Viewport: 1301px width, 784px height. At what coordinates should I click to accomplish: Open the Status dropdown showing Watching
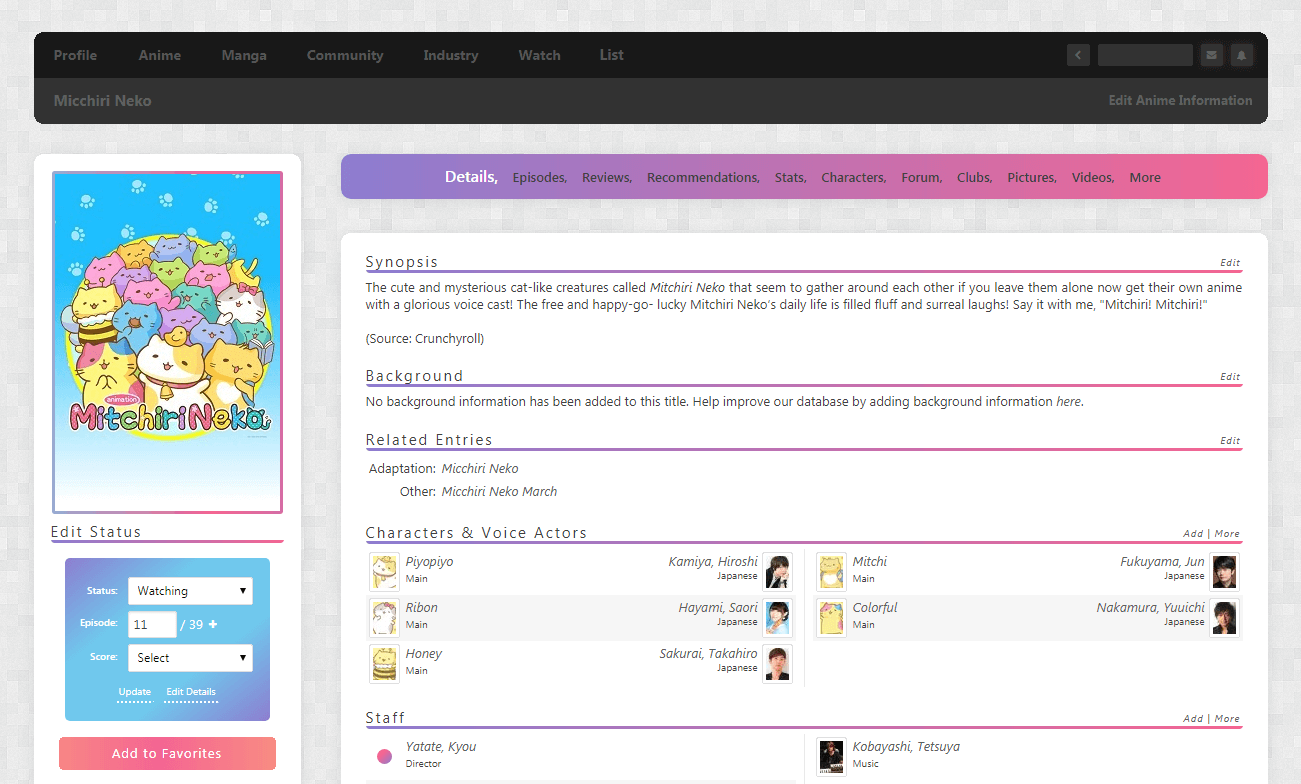click(190, 590)
